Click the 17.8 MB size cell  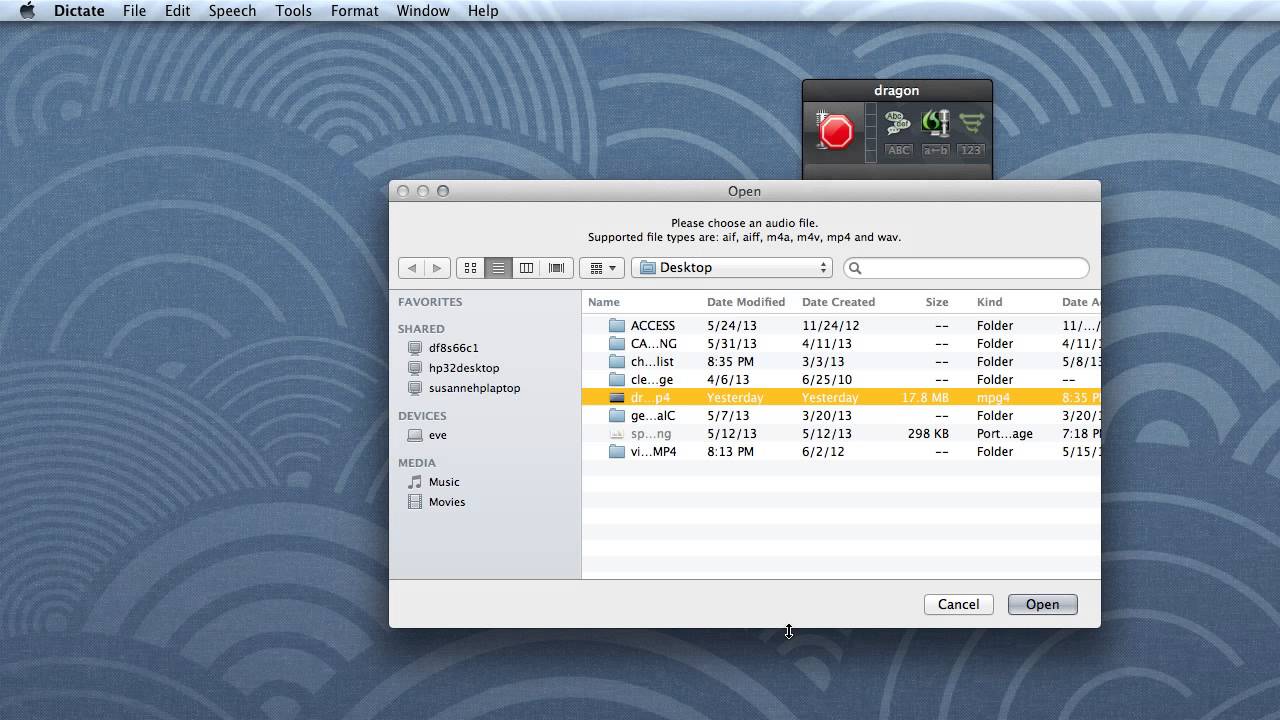pos(925,398)
